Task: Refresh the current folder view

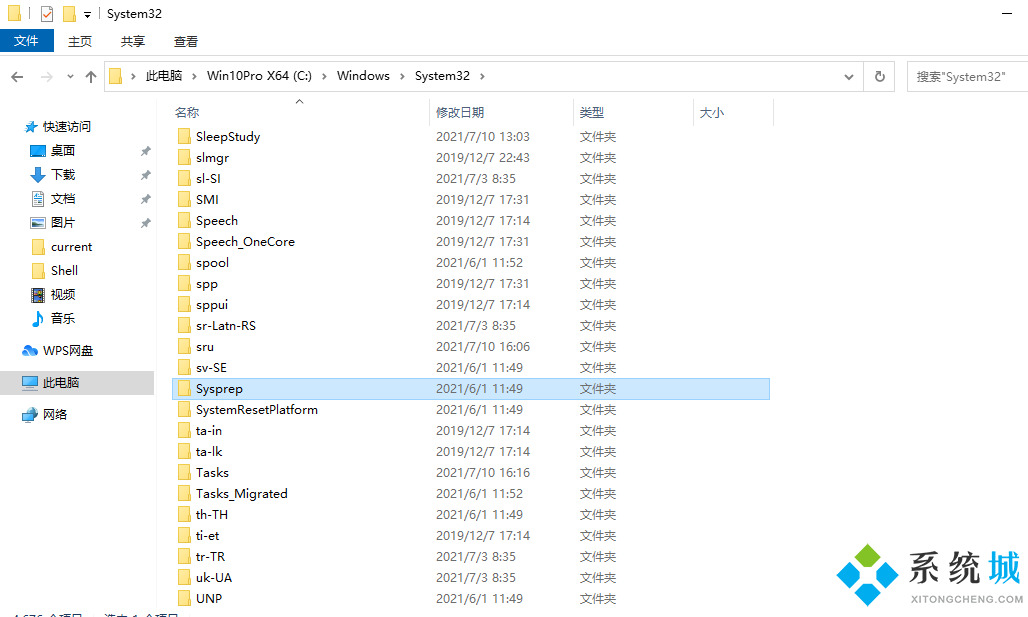Action: pyautogui.click(x=880, y=77)
